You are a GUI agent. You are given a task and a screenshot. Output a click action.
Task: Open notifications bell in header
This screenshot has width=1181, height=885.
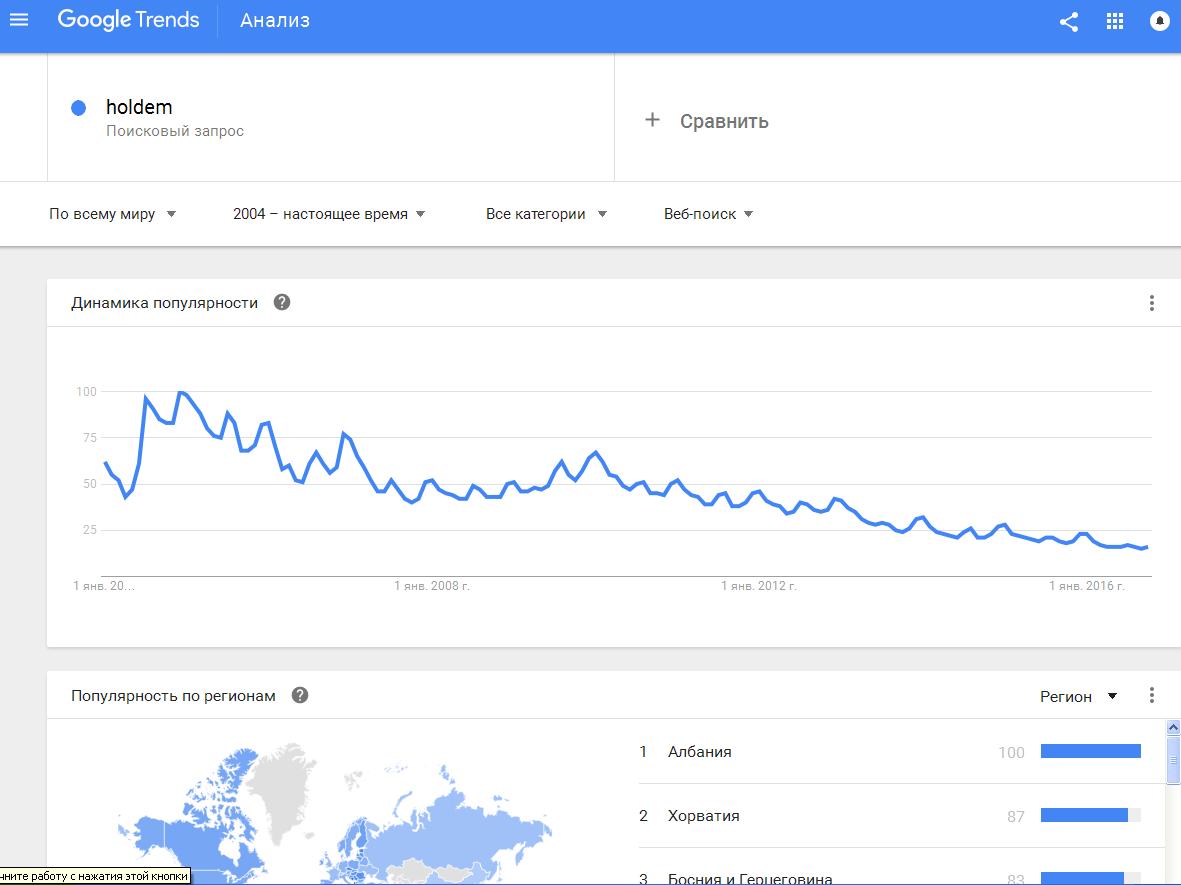coord(1160,21)
